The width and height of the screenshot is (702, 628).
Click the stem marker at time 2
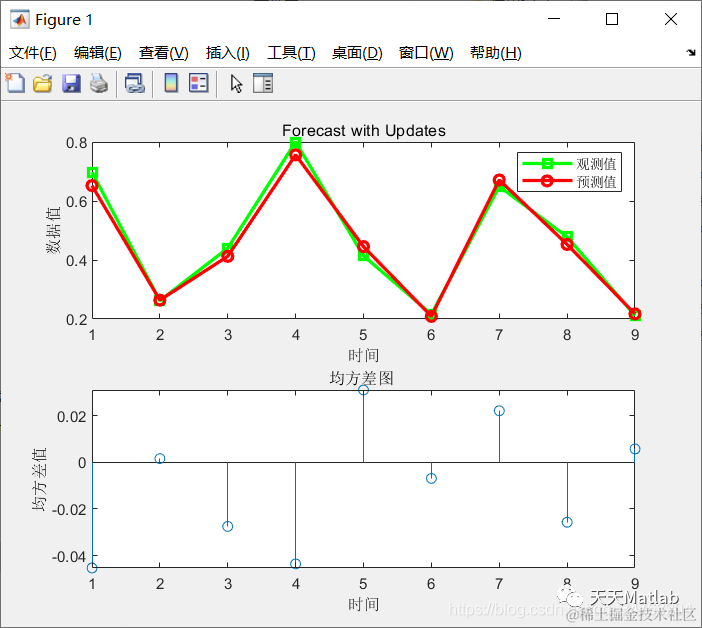160,458
